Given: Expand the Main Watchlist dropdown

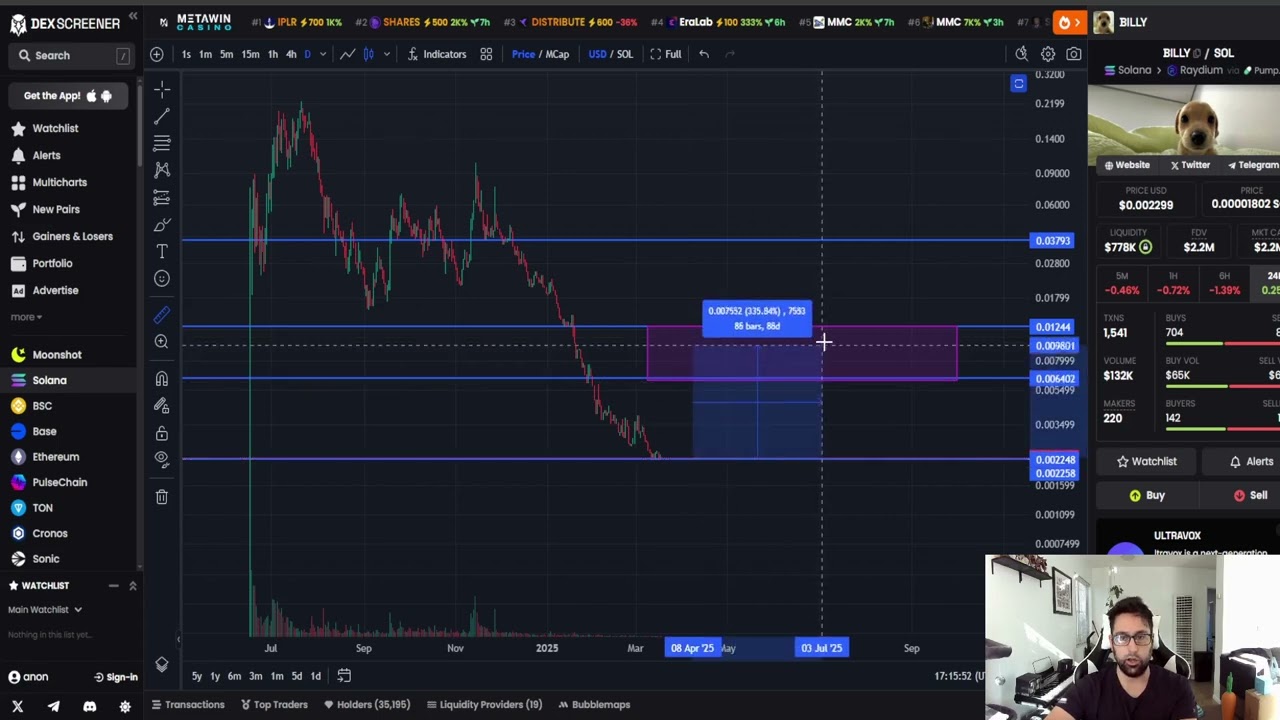Looking at the screenshot, I should point(45,610).
